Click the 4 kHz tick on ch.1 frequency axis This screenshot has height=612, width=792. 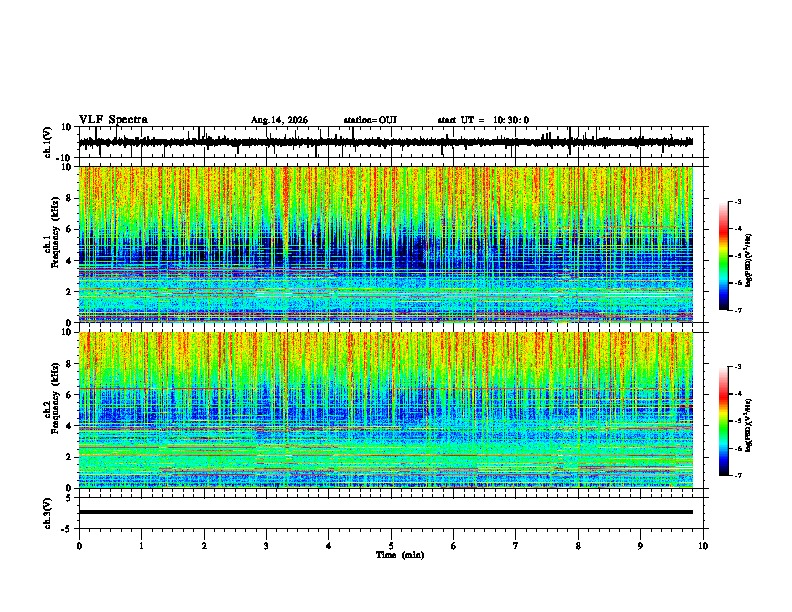70,261
